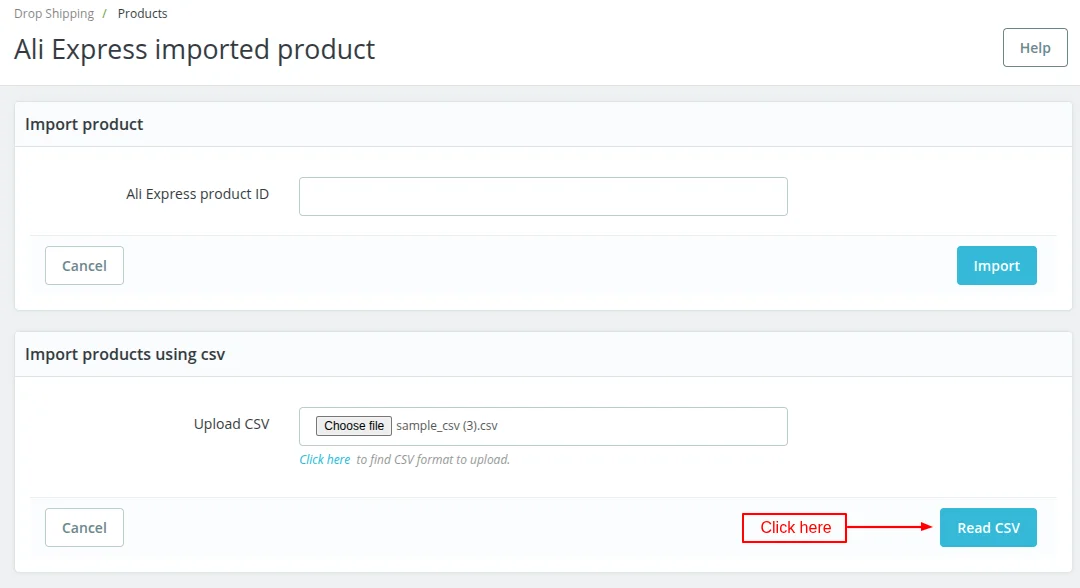Click the Ali Express imported product title
1080x588 pixels.
pos(195,49)
